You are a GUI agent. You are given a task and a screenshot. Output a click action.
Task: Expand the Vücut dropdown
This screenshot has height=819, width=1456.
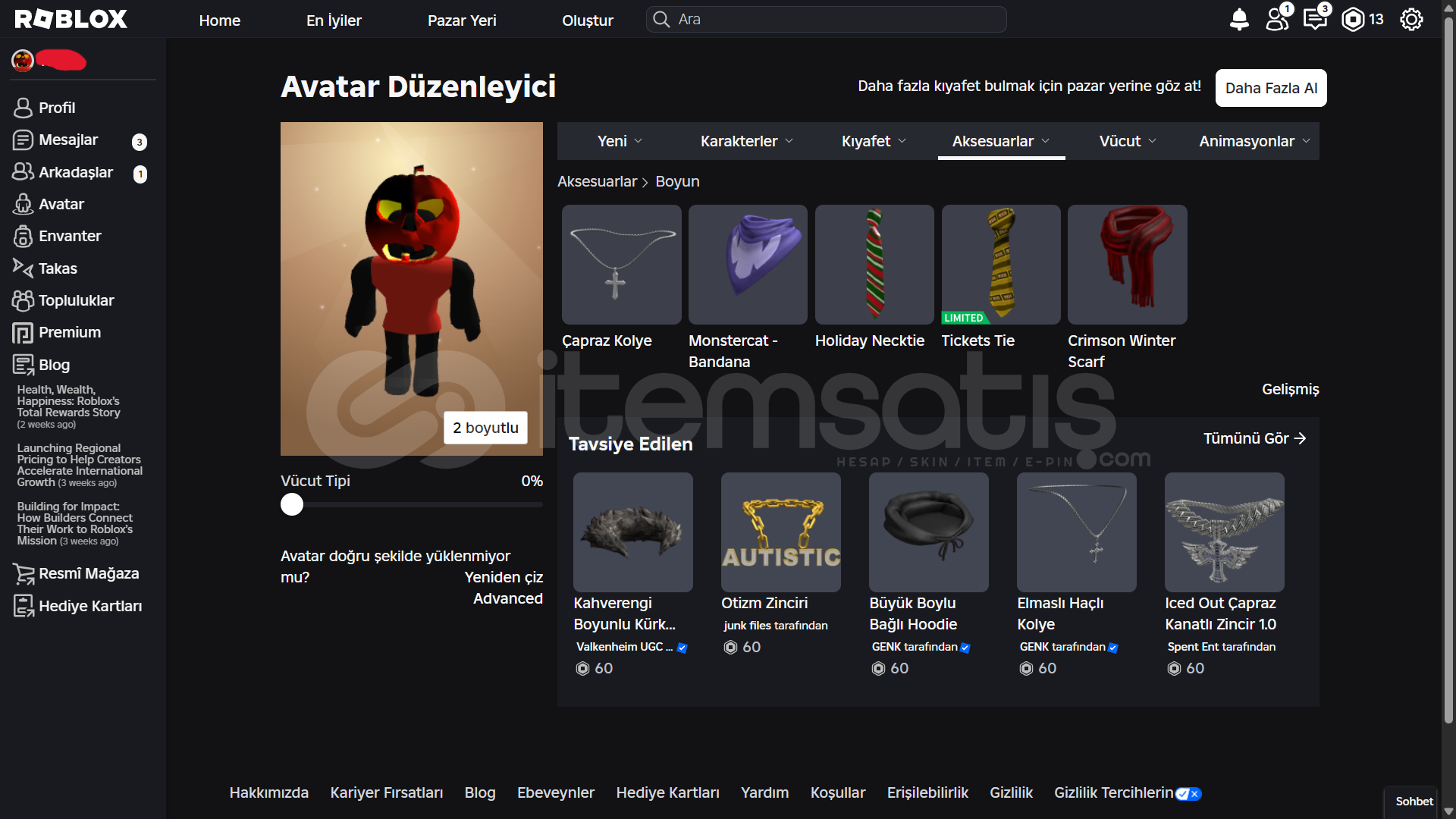pos(1128,141)
